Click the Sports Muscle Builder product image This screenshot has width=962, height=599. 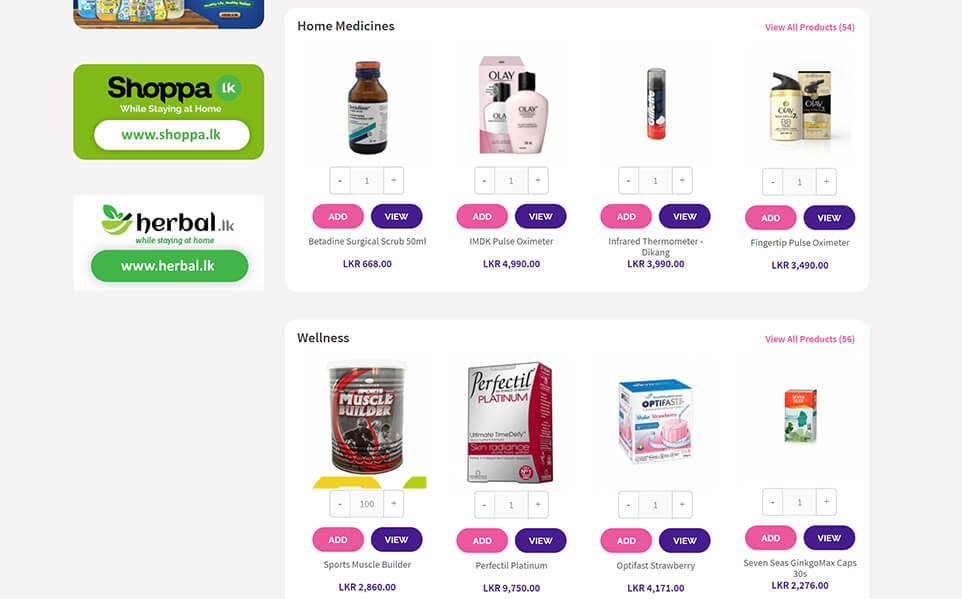(367, 420)
